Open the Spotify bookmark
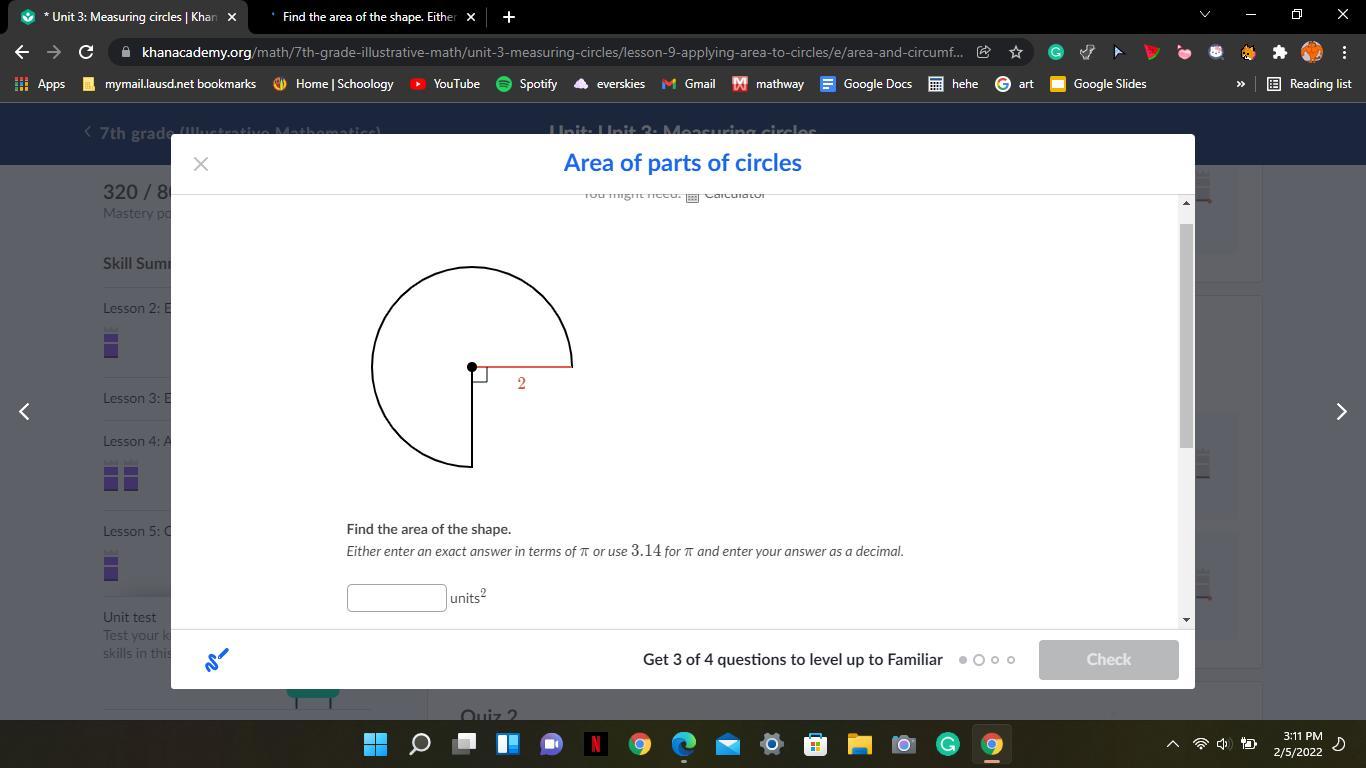The width and height of the screenshot is (1366, 768). 527,84
